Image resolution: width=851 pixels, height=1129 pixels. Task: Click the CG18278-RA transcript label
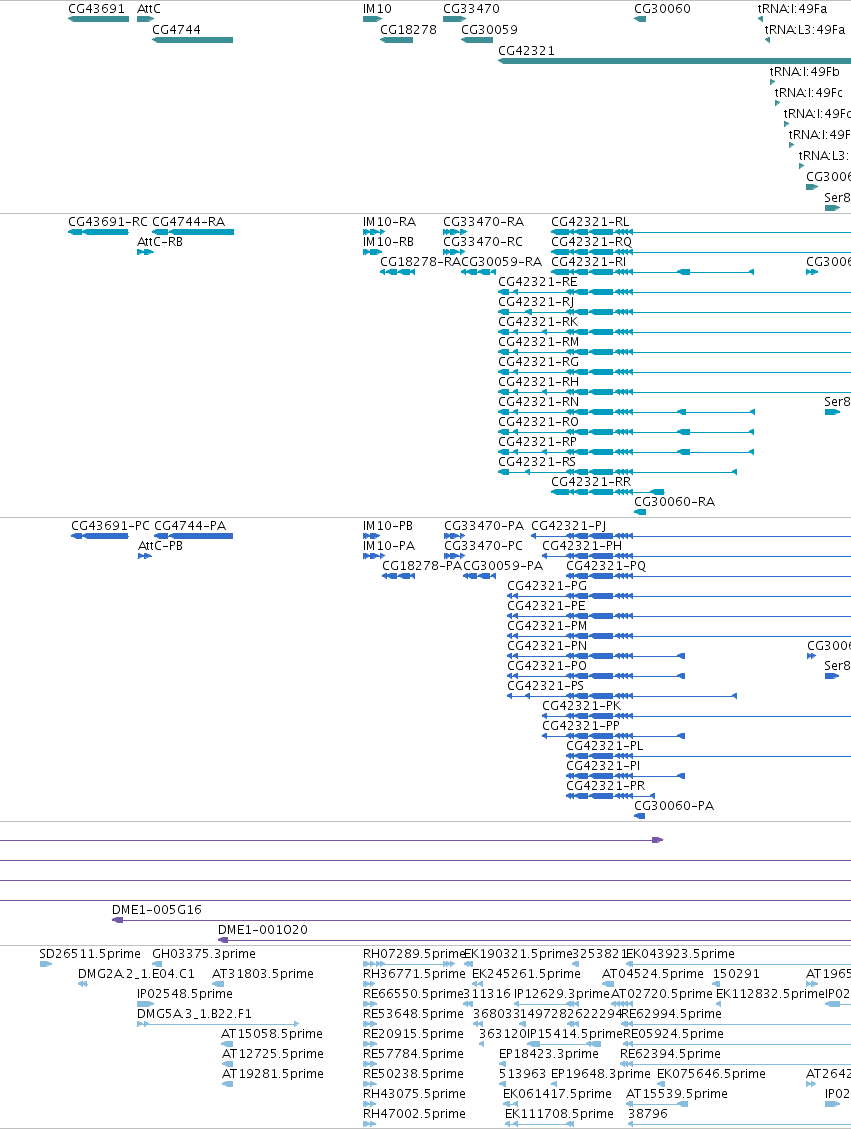point(420,262)
